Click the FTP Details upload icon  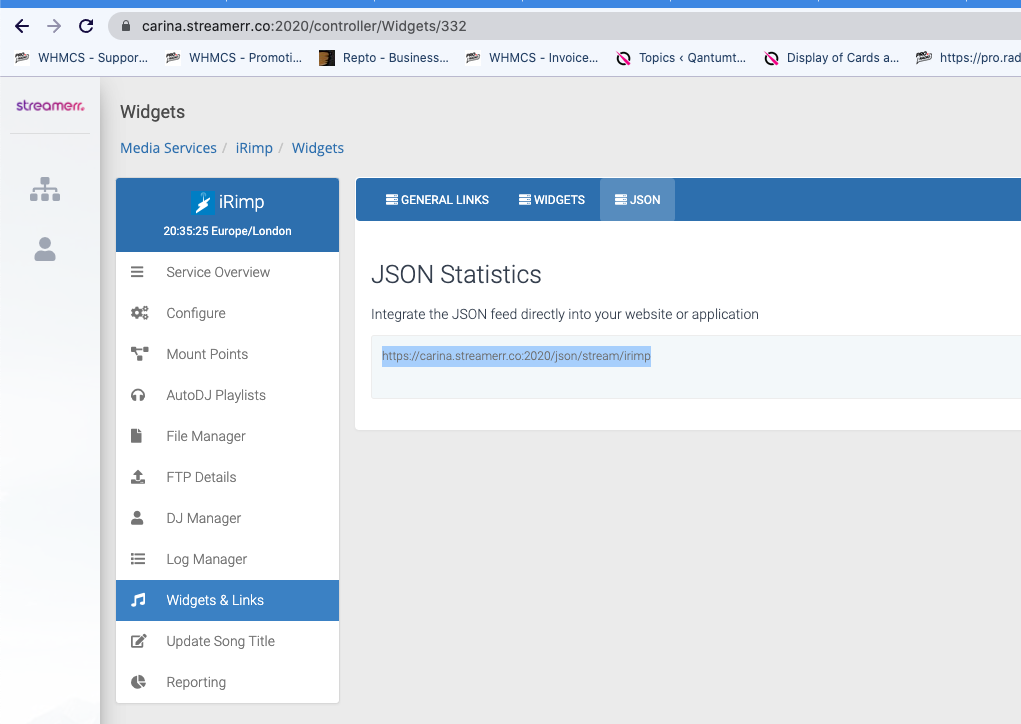coord(138,477)
